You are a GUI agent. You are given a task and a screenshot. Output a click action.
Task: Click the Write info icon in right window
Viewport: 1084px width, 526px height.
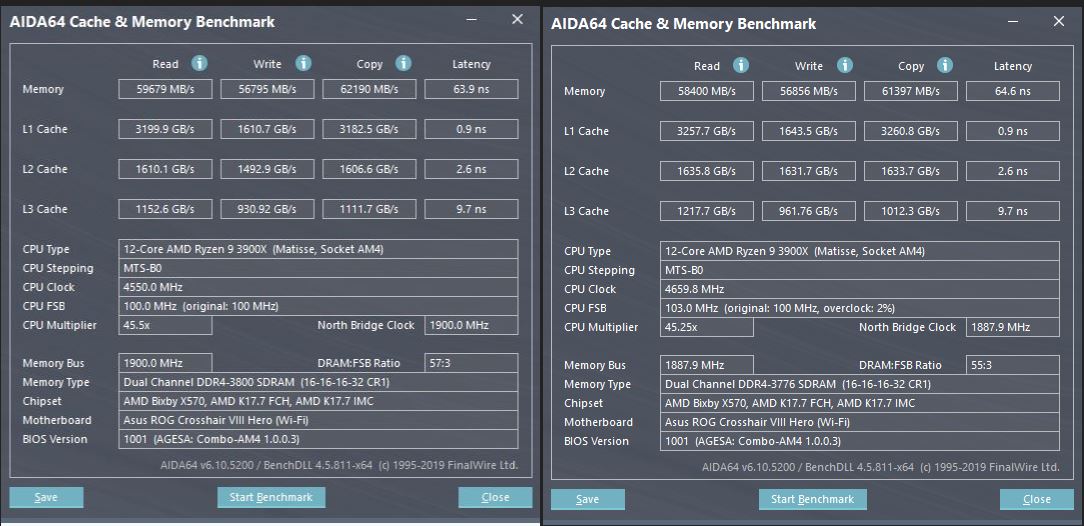tap(843, 65)
